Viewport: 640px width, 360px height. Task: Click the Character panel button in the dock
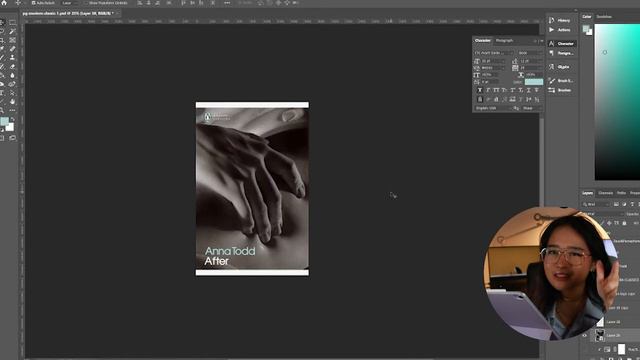click(x=562, y=43)
